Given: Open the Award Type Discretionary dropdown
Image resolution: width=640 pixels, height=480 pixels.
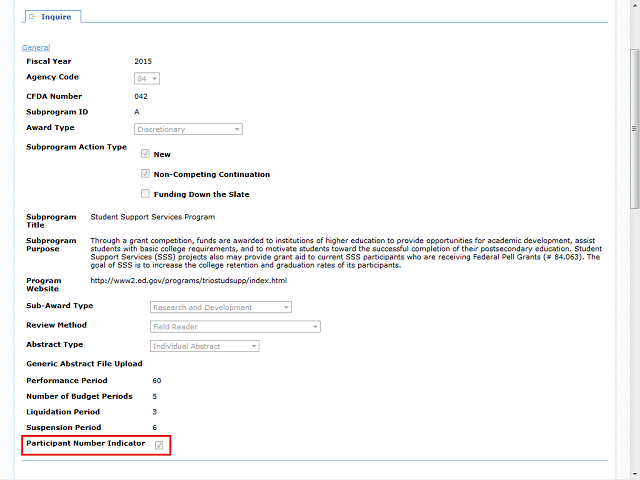Looking at the screenshot, I should (x=188, y=129).
